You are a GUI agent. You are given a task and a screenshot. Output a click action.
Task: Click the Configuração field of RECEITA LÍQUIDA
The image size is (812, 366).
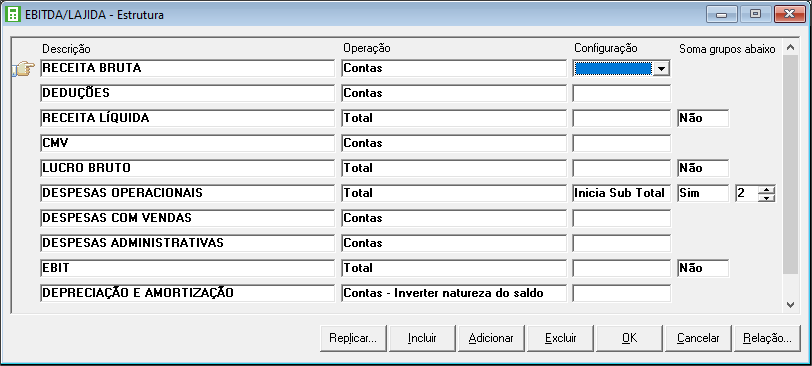click(621, 118)
